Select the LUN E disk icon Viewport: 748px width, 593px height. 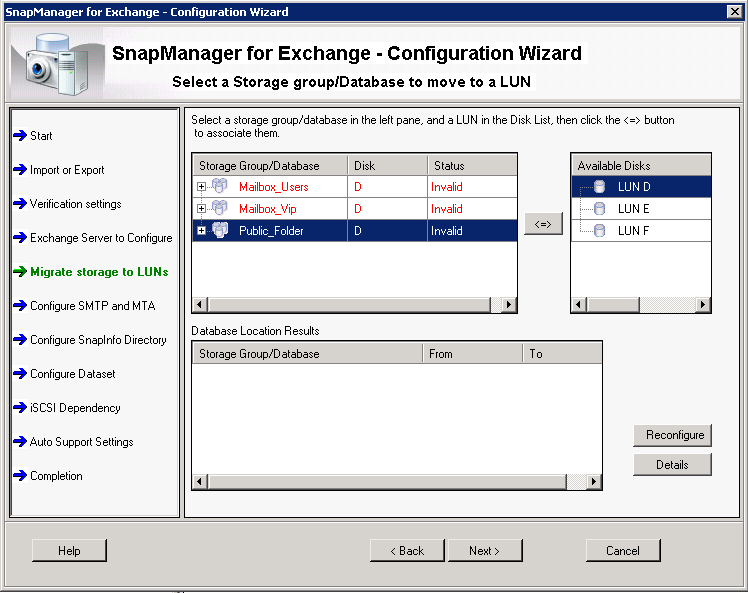599,209
